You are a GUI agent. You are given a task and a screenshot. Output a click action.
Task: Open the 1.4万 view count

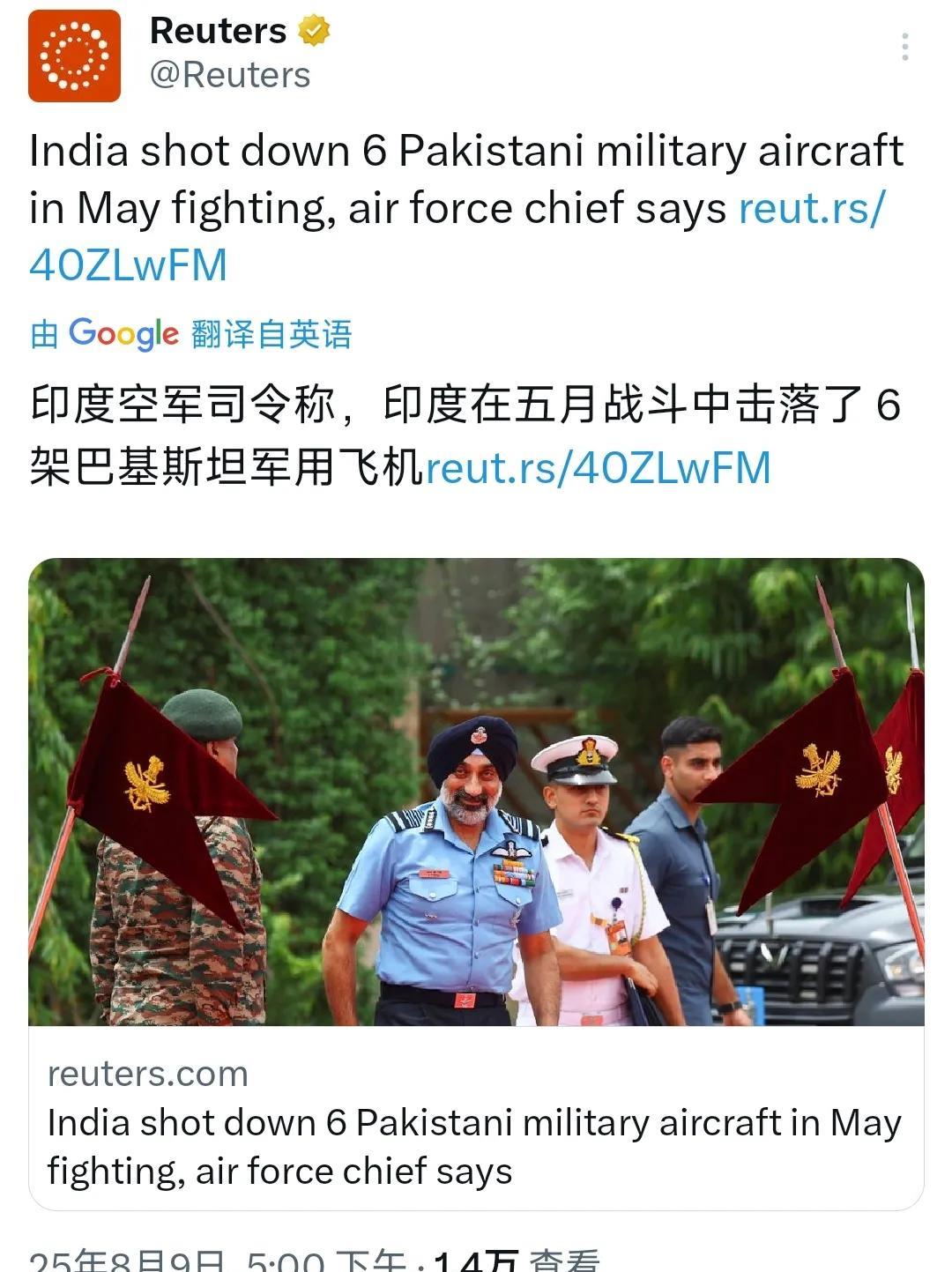517,1261
